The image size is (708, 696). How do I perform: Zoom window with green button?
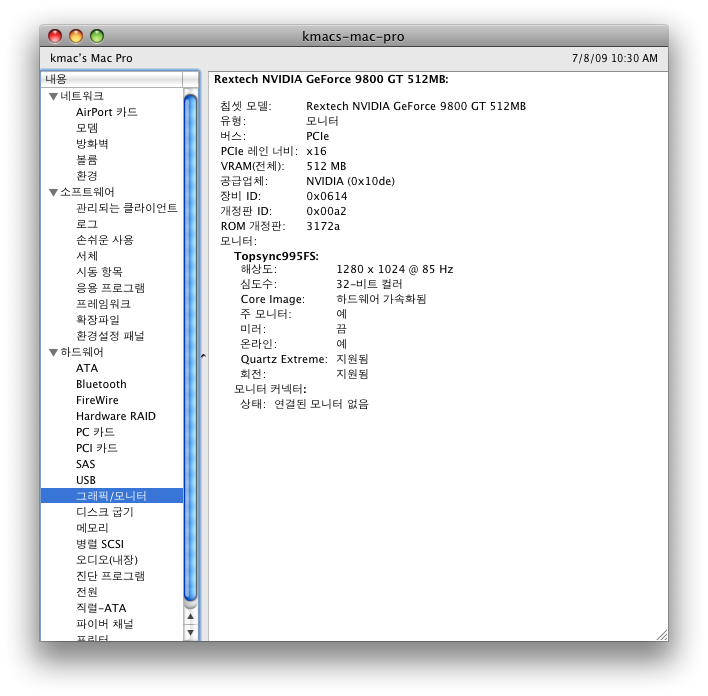click(97, 36)
